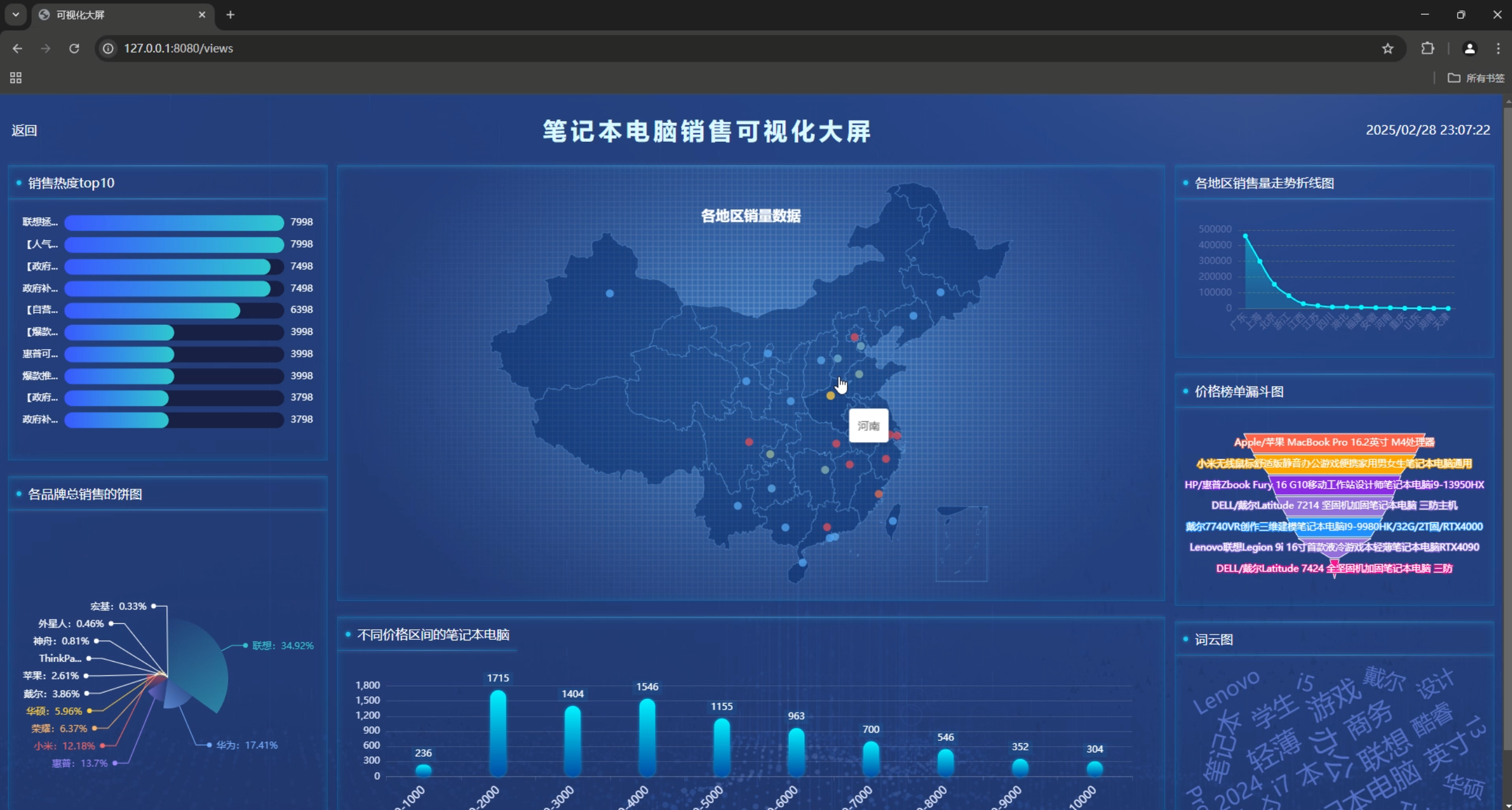Viewport: 1512px width, 810px height.
Task: Minimize the browser window
Action: click(1425, 15)
